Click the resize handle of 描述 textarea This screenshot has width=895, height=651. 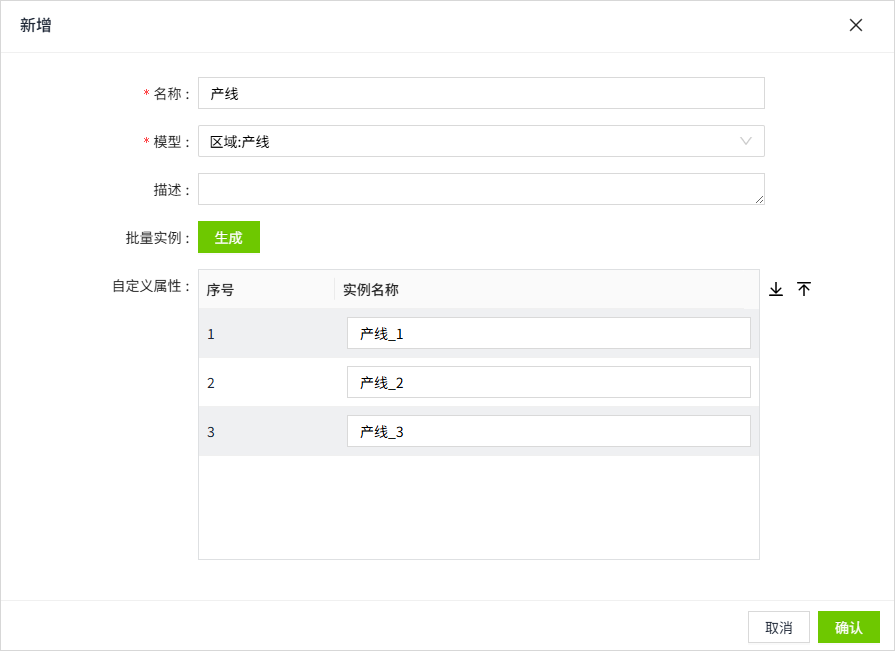pos(759,199)
